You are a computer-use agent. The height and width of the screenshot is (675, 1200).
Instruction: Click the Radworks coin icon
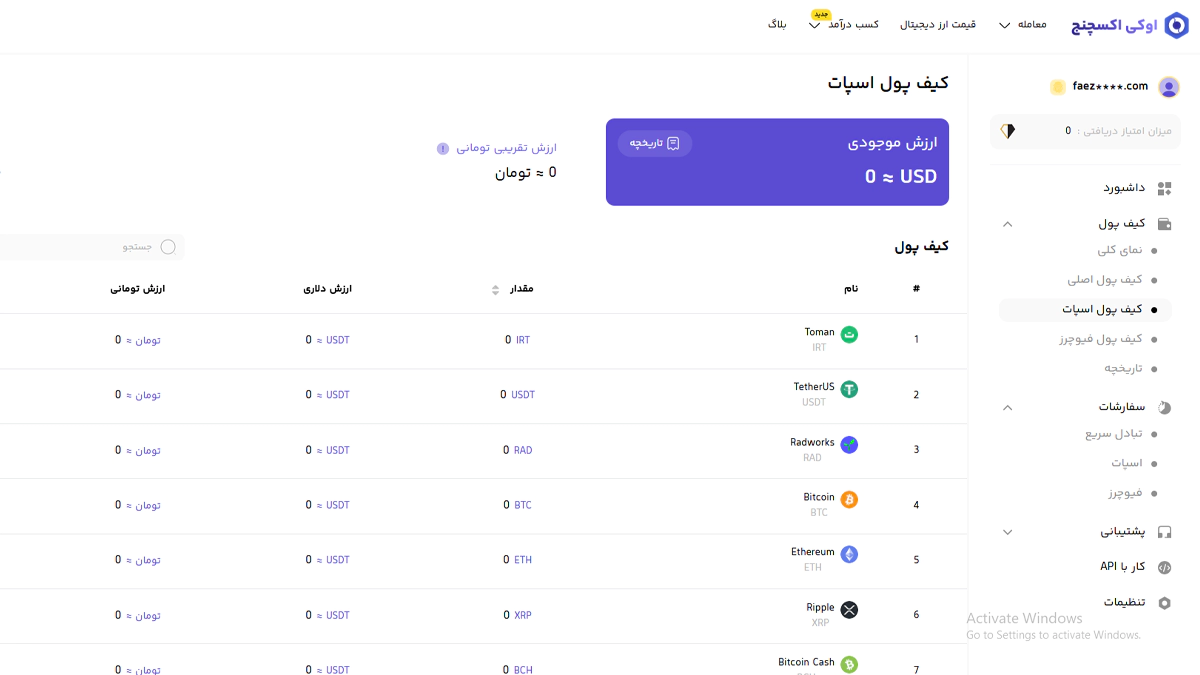click(849, 444)
